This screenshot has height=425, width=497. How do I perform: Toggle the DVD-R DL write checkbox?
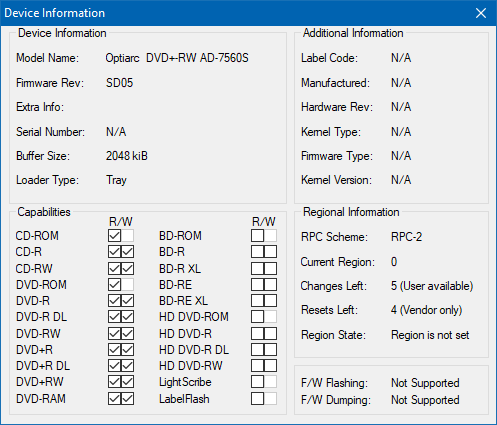[x=128, y=317]
